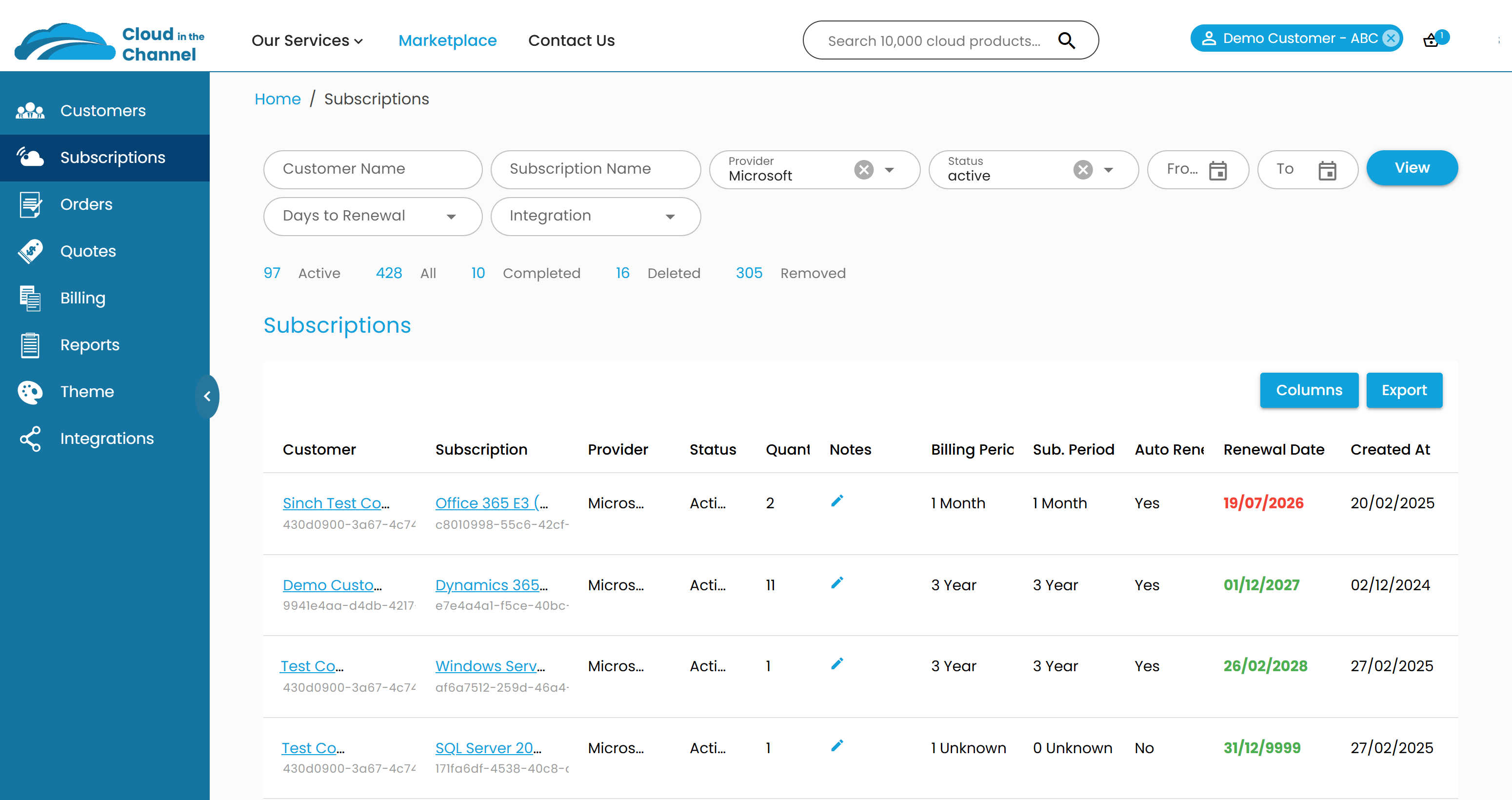
Task: Click the Orders sidebar icon
Action: [30, 204]
